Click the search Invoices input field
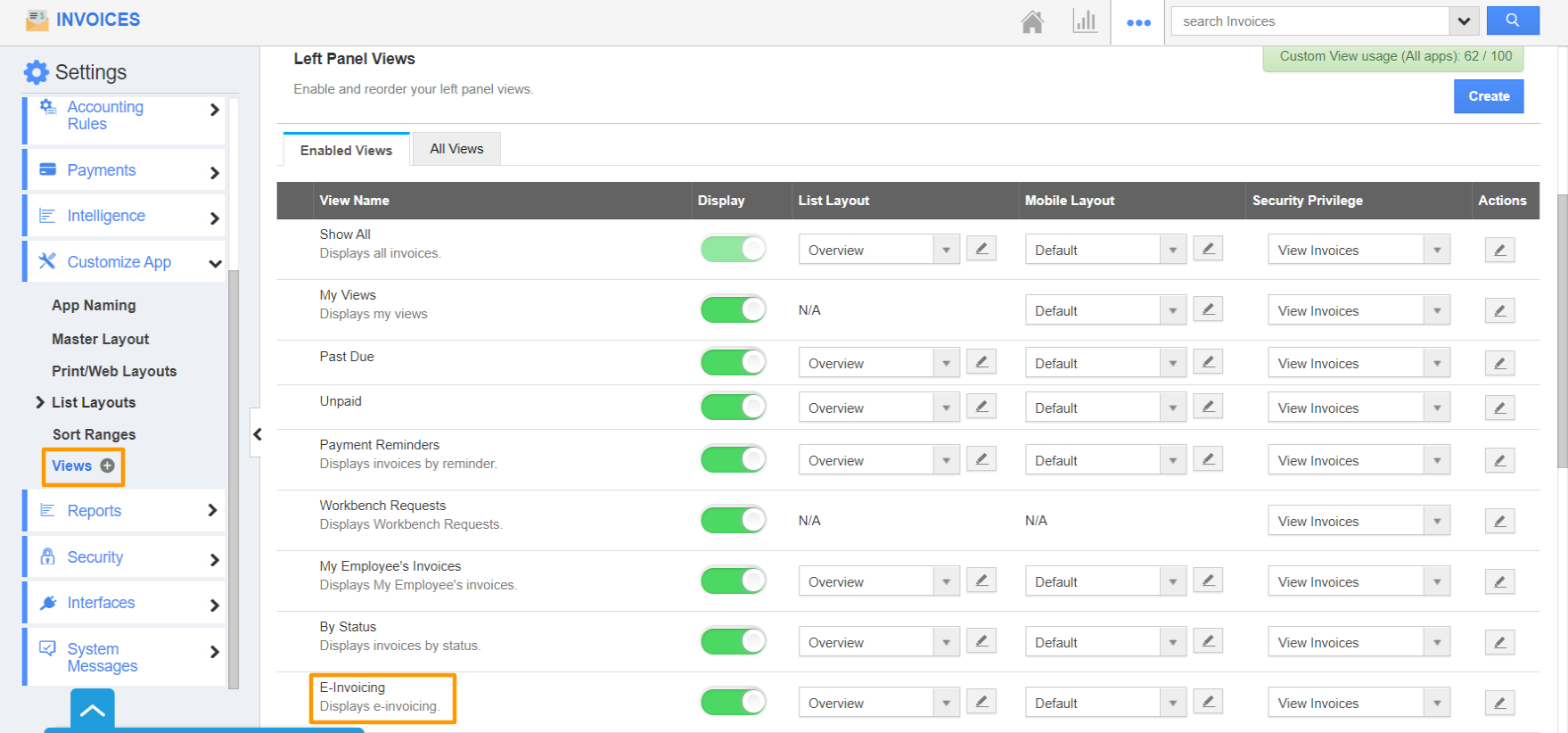 click(1310, 21)
